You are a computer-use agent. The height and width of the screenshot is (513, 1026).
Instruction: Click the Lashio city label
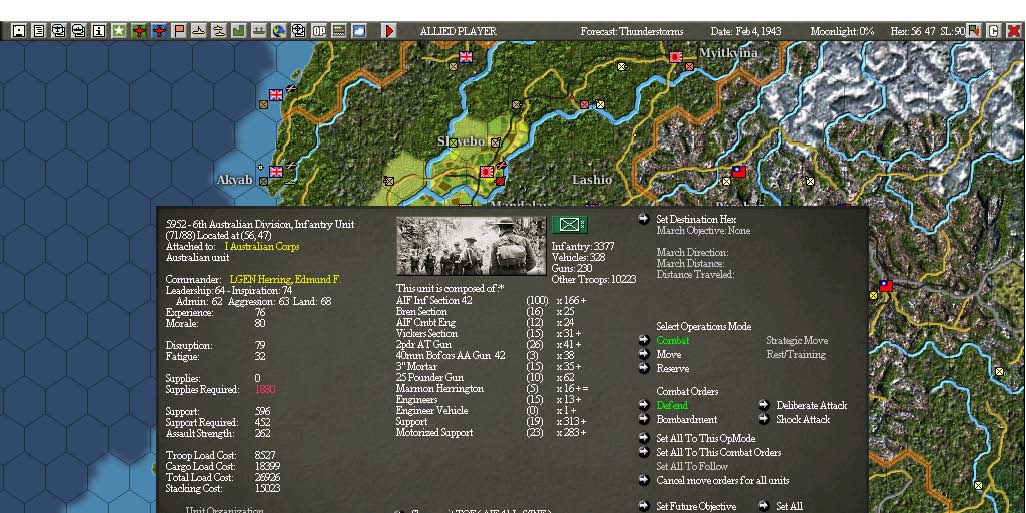point(592,179)
